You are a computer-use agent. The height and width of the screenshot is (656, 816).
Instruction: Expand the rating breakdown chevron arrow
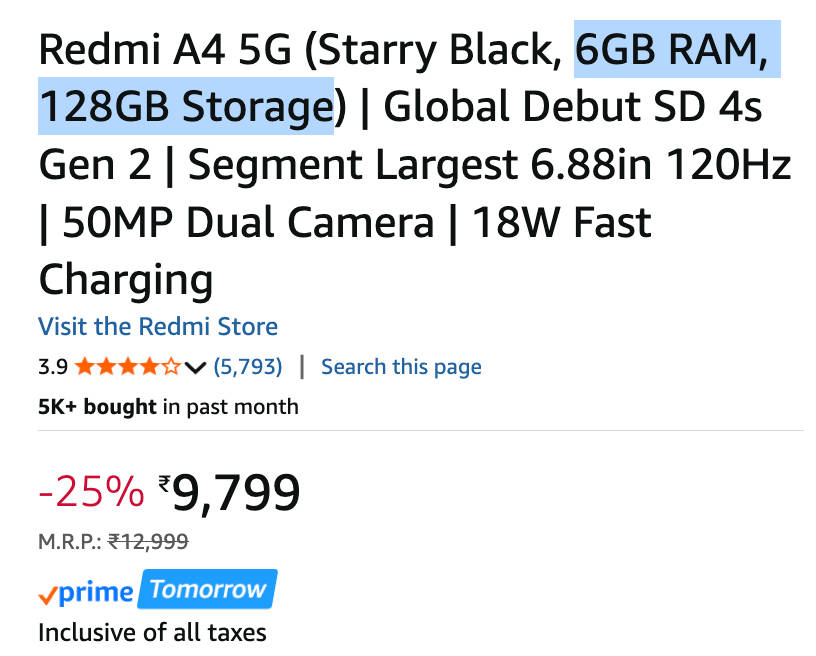[196, 368]
